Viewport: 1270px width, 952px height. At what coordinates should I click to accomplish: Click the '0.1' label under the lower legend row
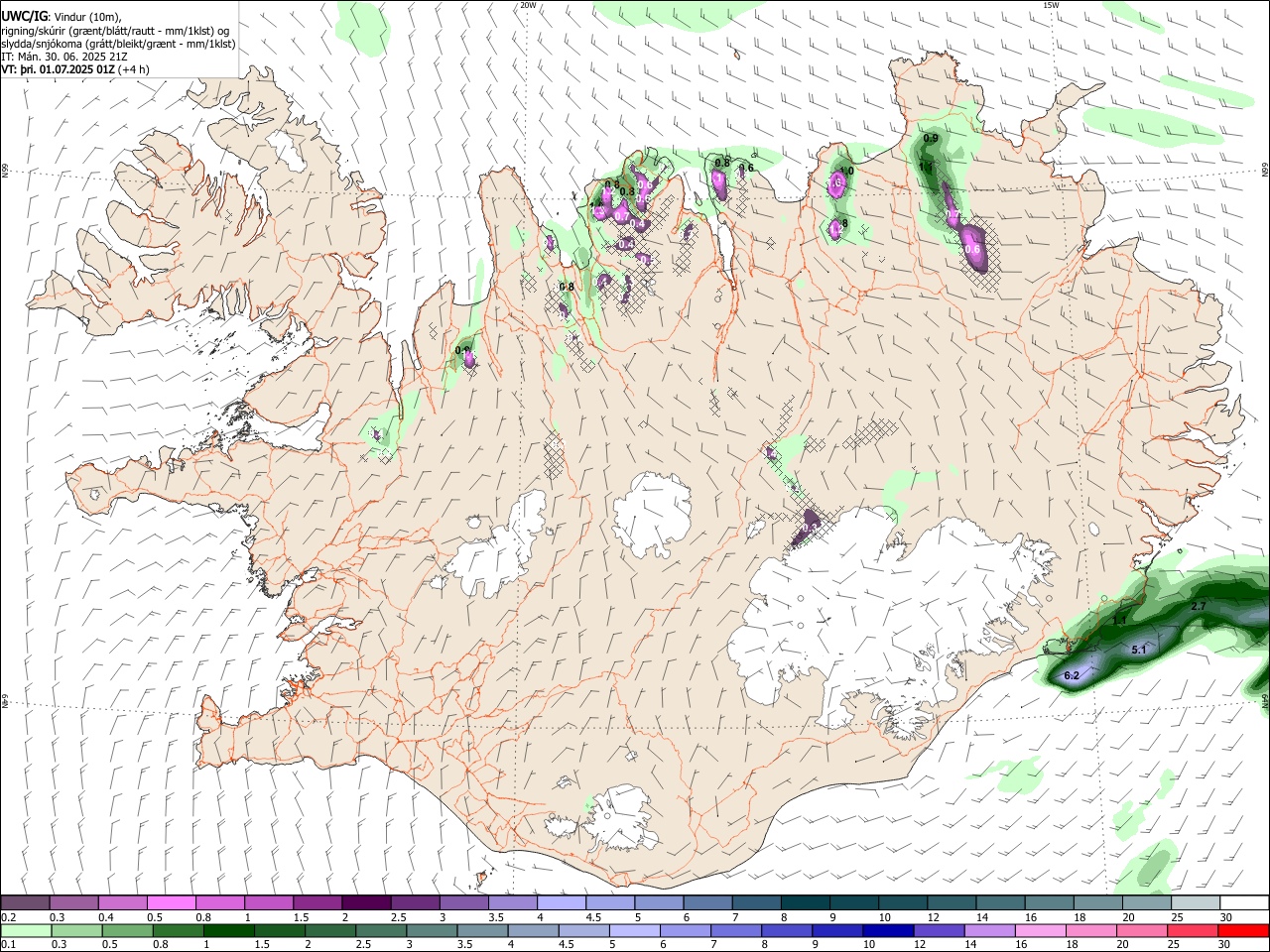[8, 945]
